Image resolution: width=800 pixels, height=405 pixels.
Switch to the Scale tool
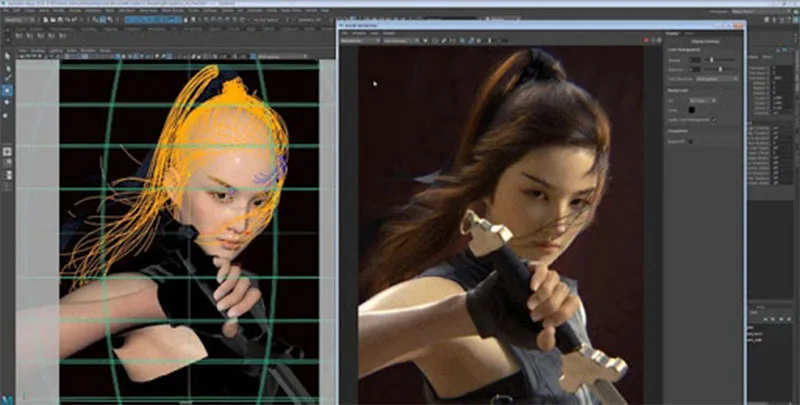(7, 115)
